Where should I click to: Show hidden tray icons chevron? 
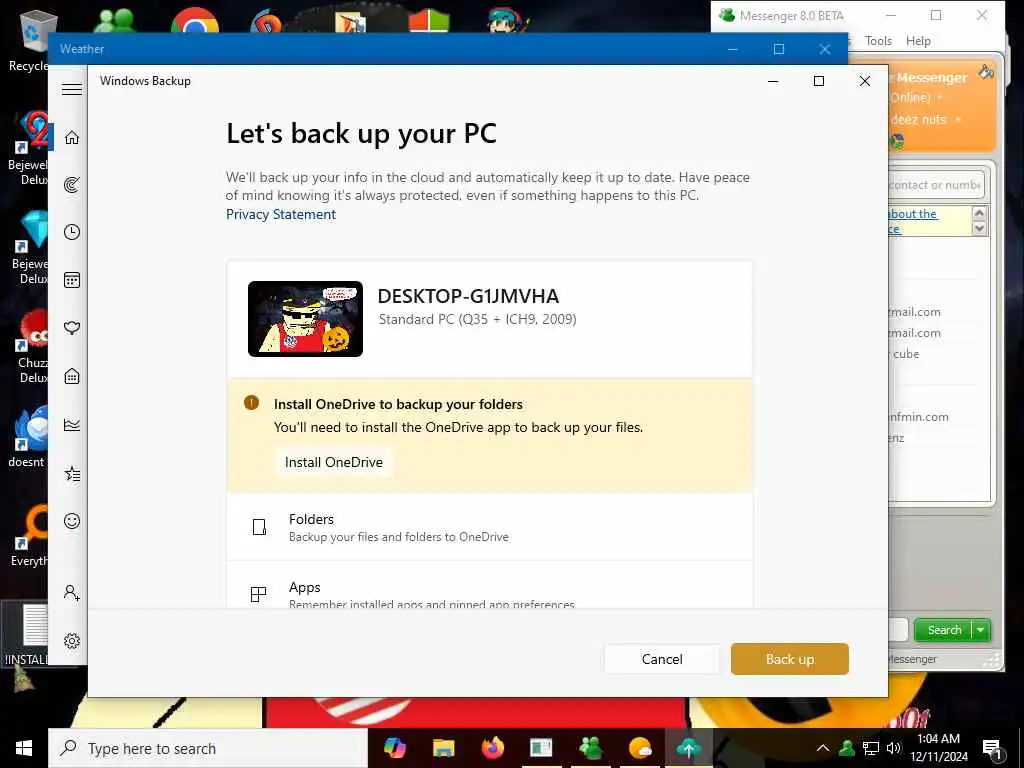pos(823,748)
